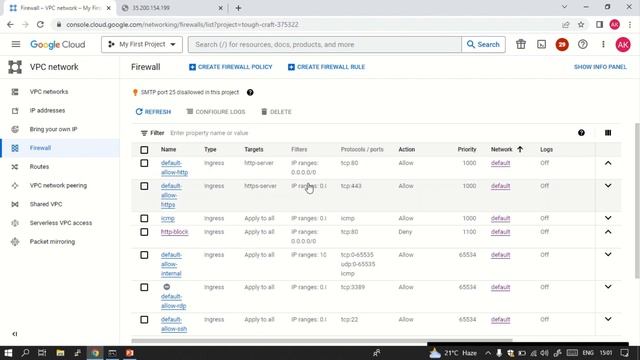640x360 pixels.
Task: Collapse the left sidebar with the chevron icon
Action: click(15, 334)
